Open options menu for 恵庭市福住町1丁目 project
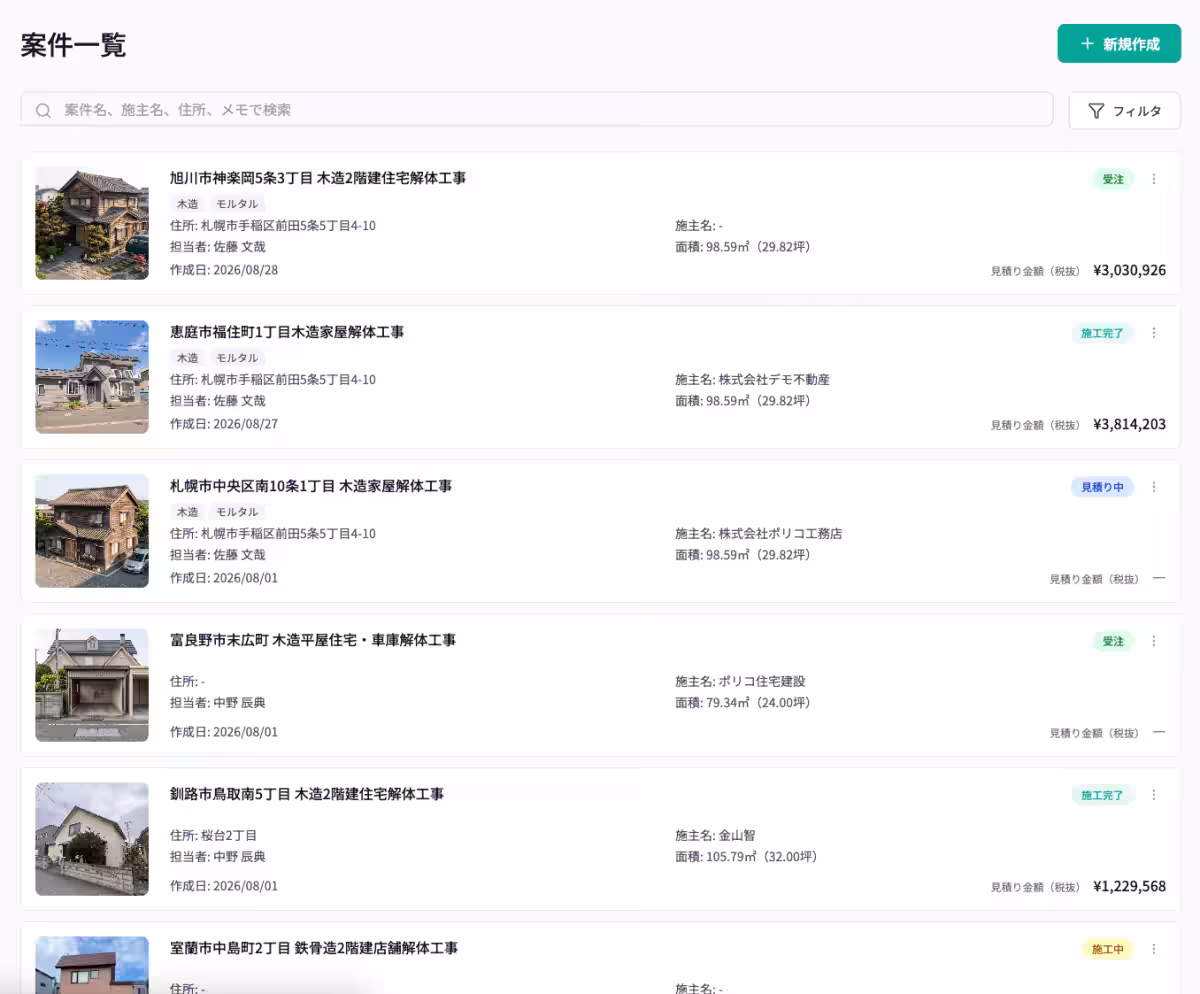 pos(1153,333)
